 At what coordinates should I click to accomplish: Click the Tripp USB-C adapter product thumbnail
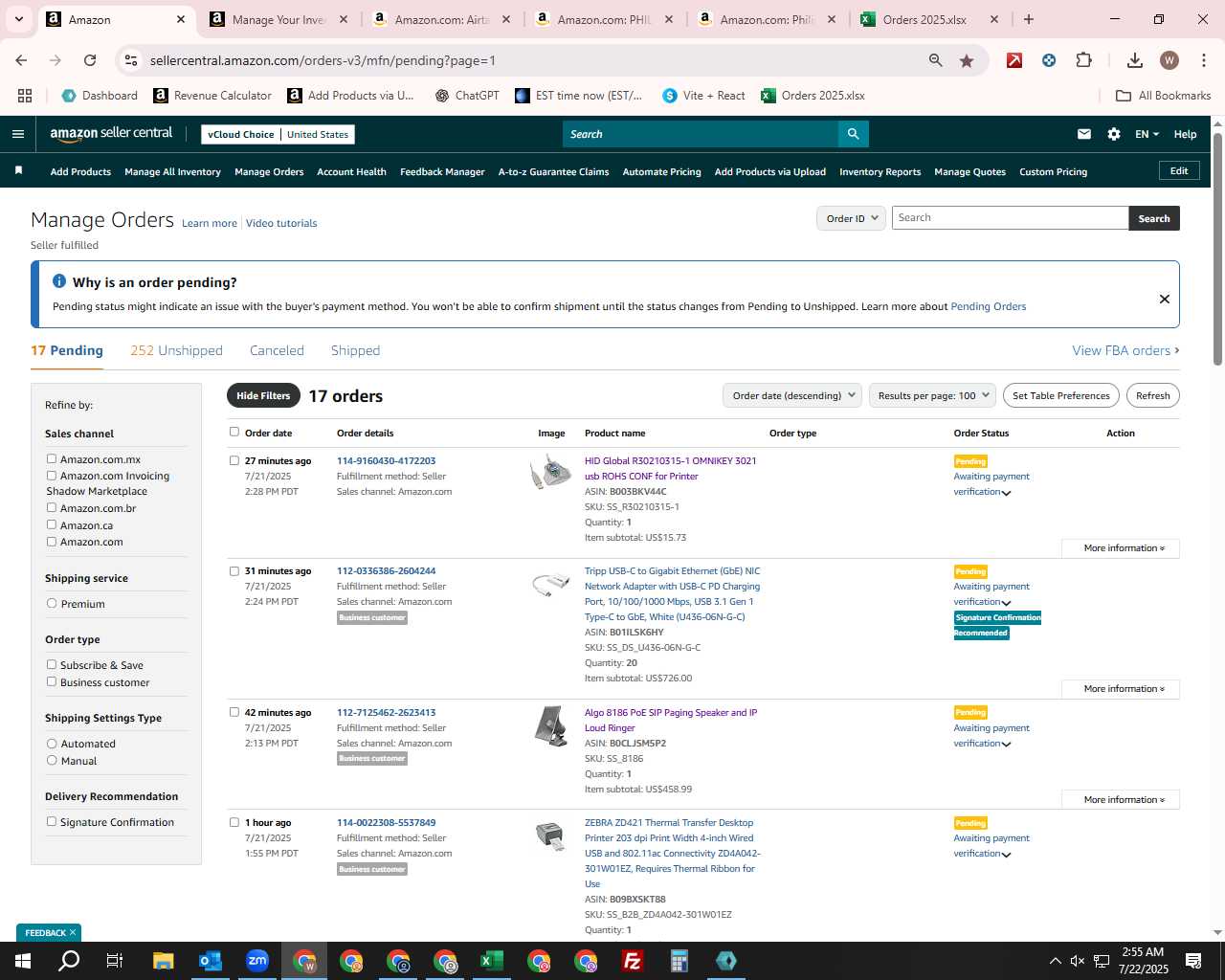click(x=550, y=584)
